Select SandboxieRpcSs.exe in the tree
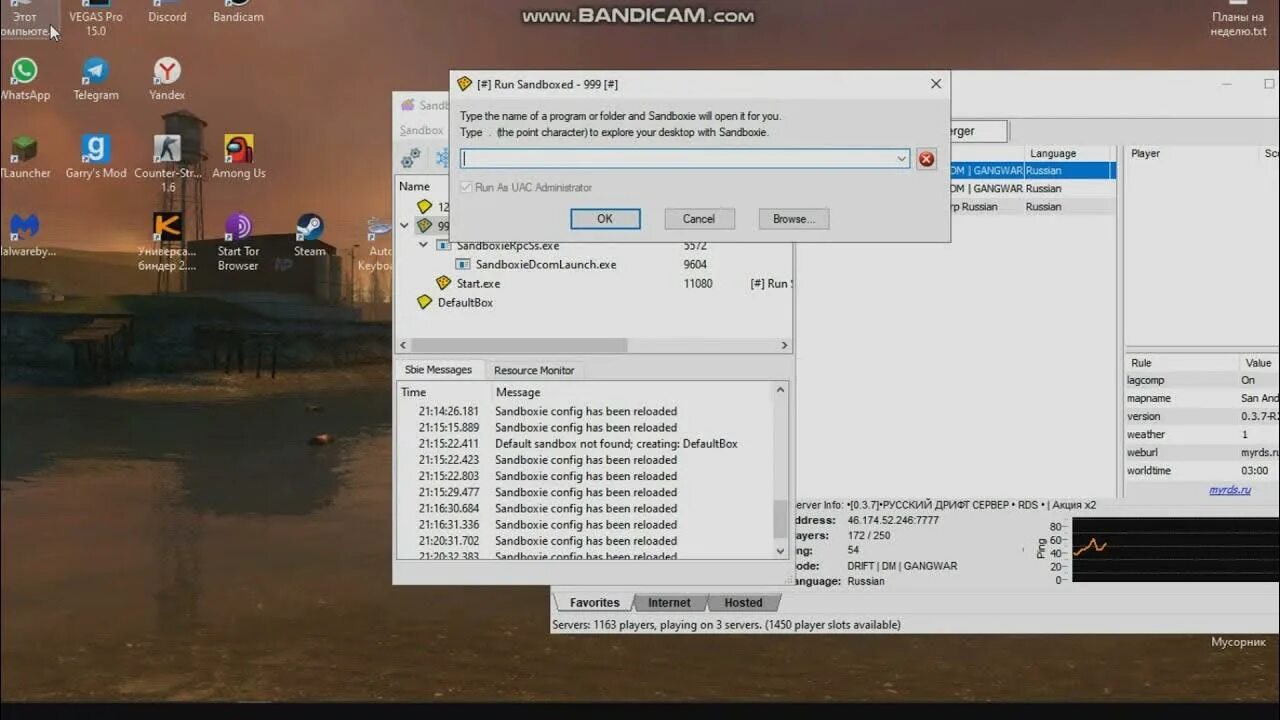1280x720 pixels. pos(507,245)
